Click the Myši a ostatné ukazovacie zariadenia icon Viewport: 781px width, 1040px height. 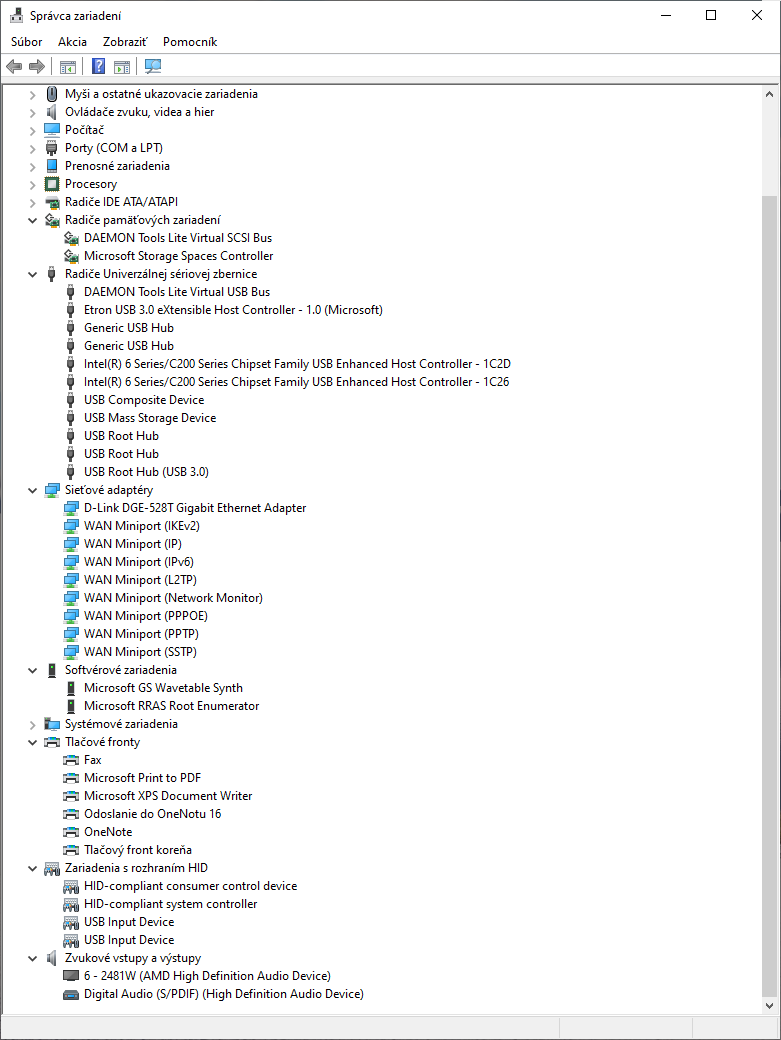[x=52, y=94]
